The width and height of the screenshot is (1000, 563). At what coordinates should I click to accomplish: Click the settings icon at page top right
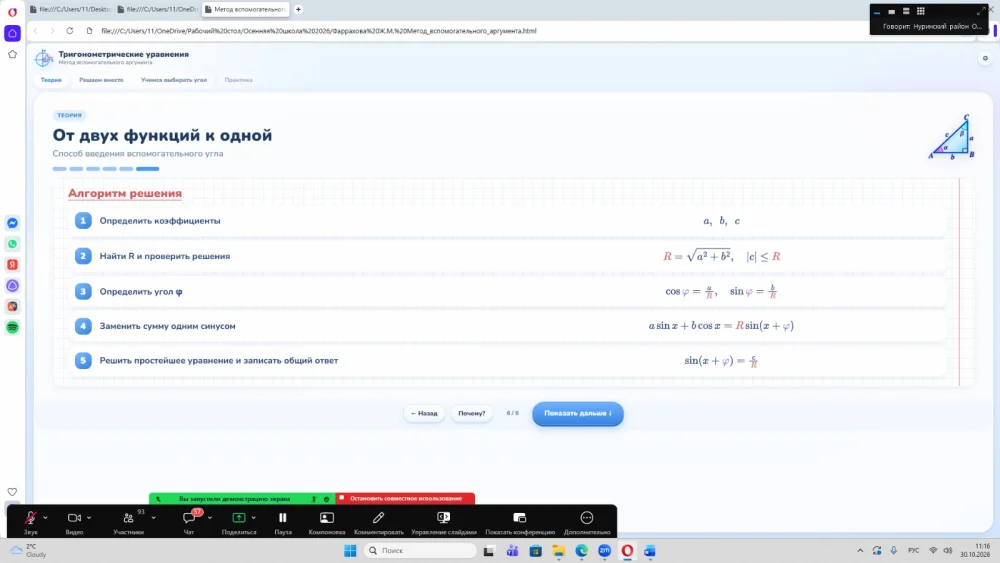(x=985, y=58)
